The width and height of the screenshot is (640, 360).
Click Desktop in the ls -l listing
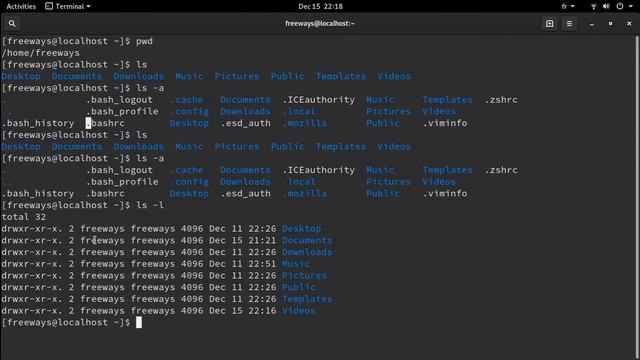pos(301,229)
